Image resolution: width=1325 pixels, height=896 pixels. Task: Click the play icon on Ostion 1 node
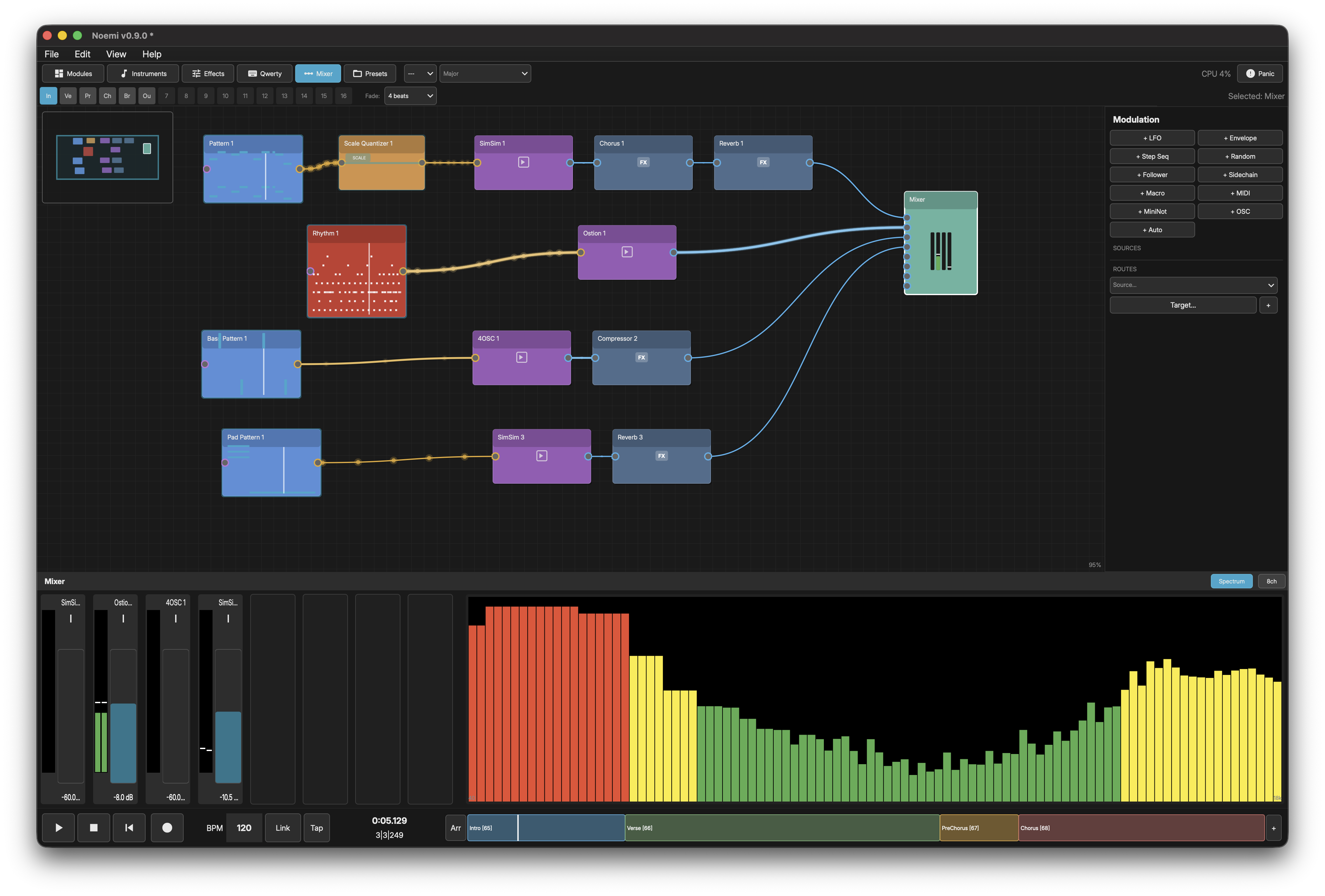626,252
